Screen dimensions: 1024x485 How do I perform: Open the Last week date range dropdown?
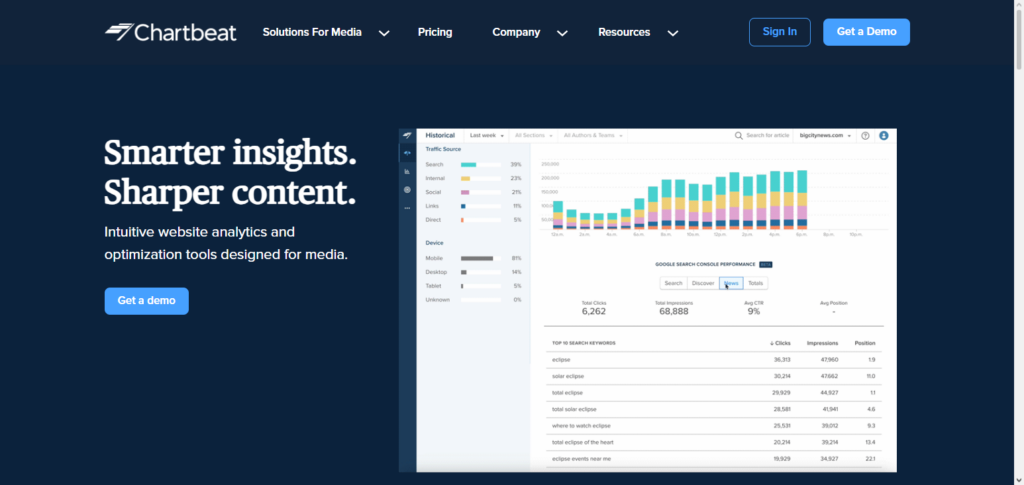pyautogui.click(x=487, y=136)
